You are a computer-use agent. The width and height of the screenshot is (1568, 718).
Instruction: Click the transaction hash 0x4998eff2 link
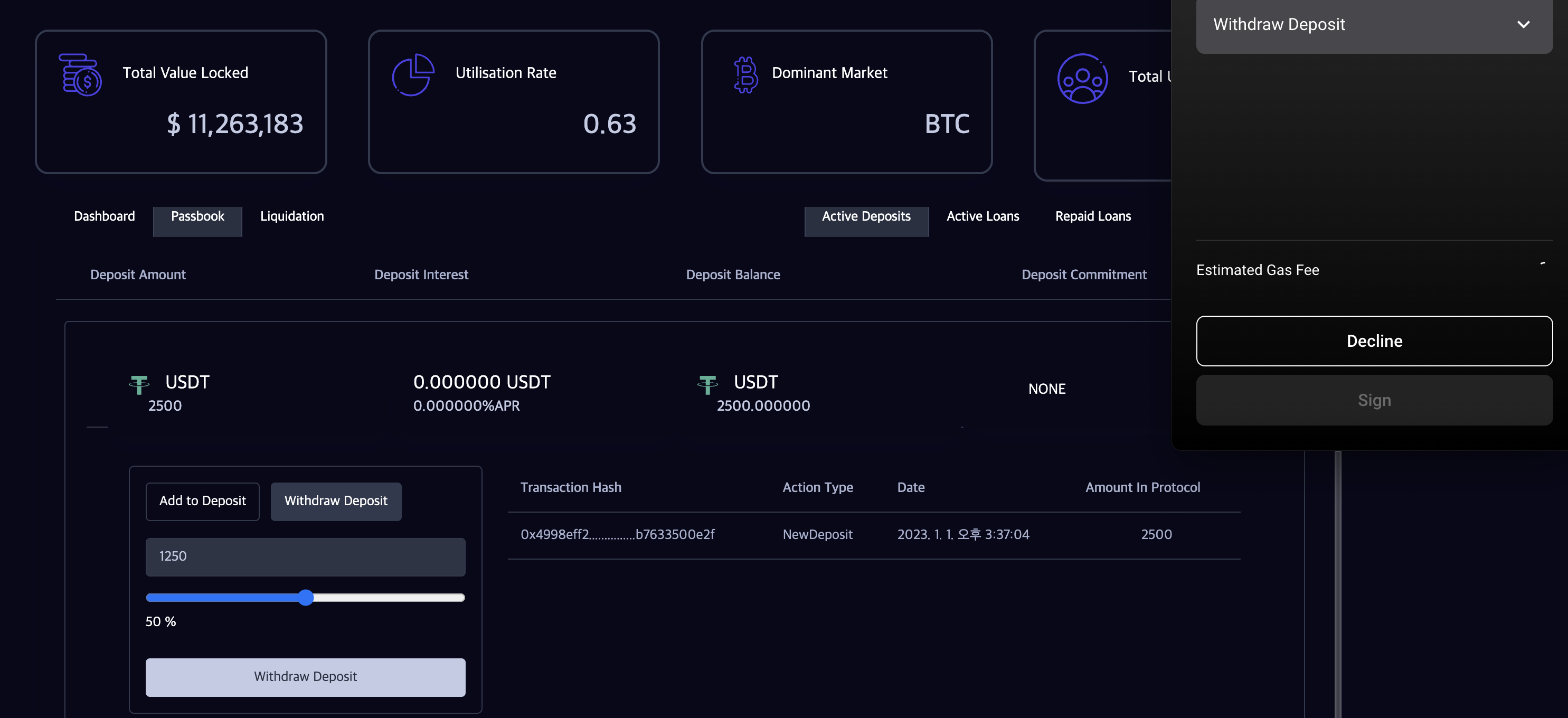click(617, 534)
